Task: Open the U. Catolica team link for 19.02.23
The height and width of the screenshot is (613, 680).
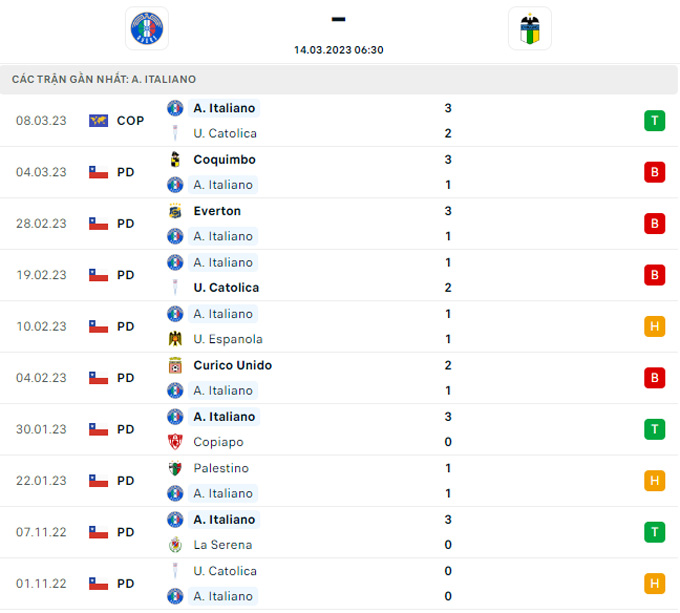Action: click(226, 287)
